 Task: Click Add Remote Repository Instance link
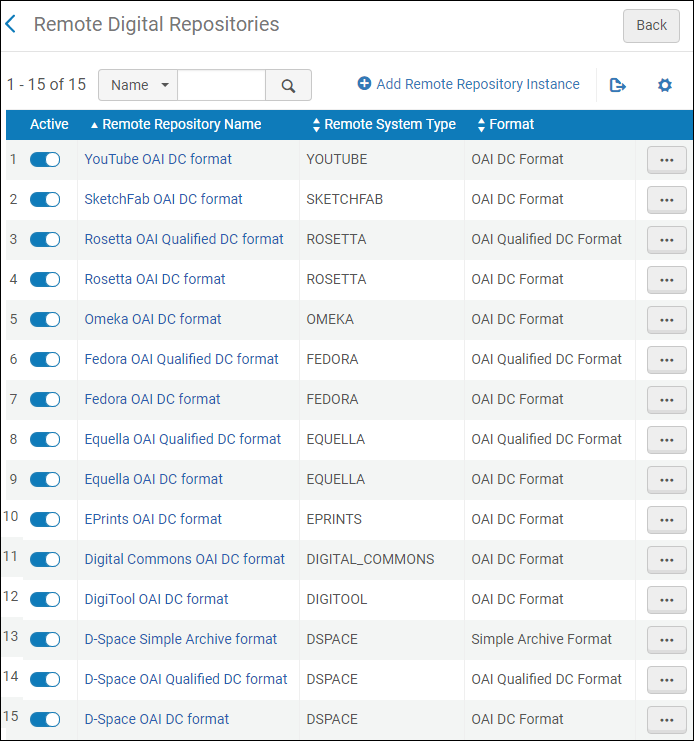478,84
